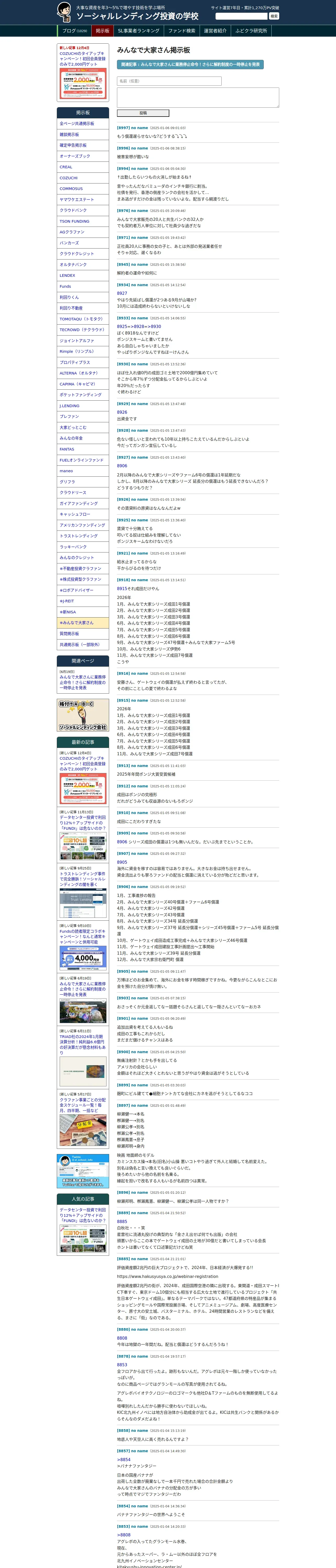Click reply reference 8905 in post 8907
Screen dimensions: 336x1568
coord(122,862)
